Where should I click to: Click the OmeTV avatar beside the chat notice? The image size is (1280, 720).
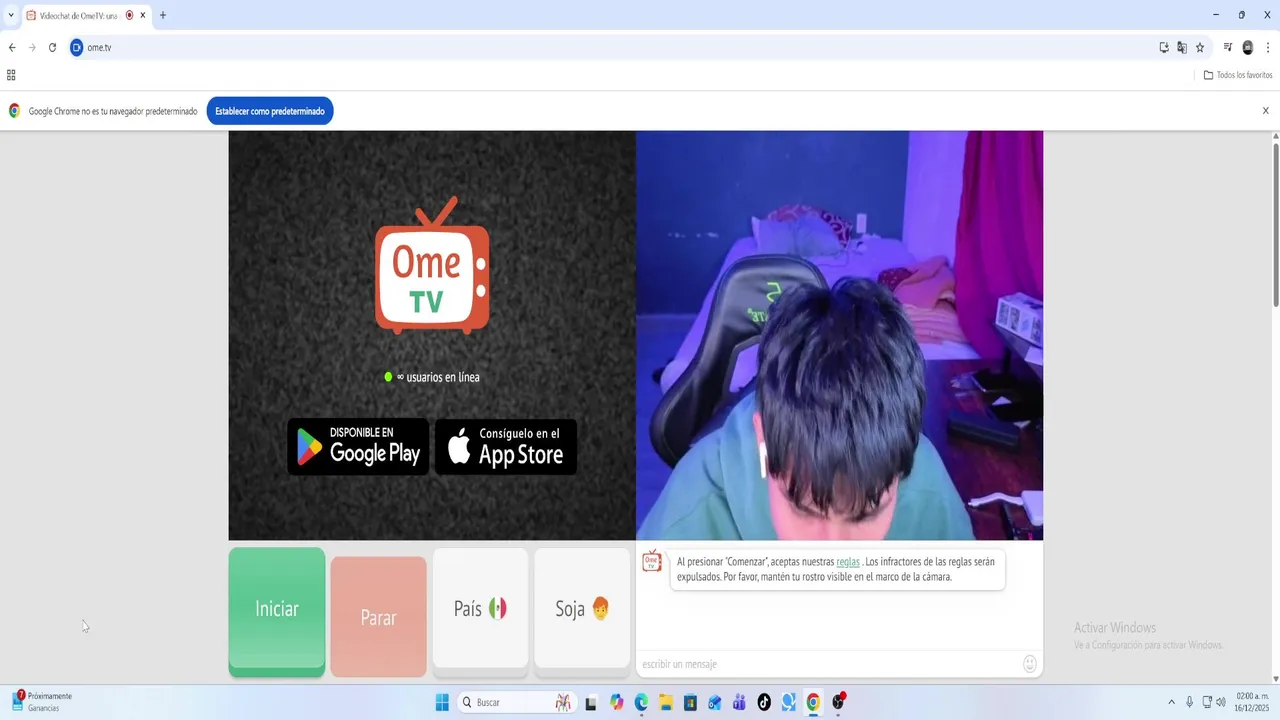[652, 561]
